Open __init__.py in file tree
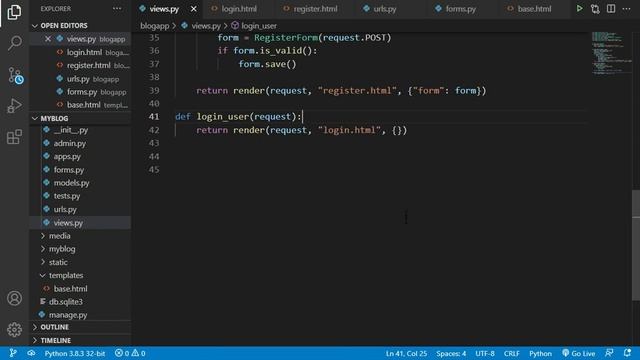 (71, 130)
